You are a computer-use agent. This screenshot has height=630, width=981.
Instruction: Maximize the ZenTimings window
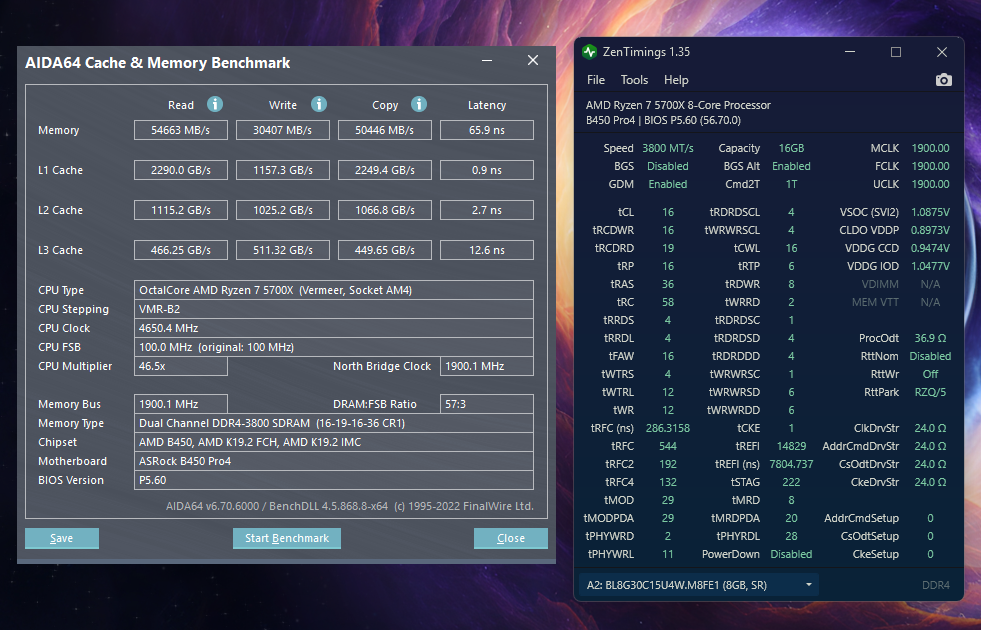(896, 52)
